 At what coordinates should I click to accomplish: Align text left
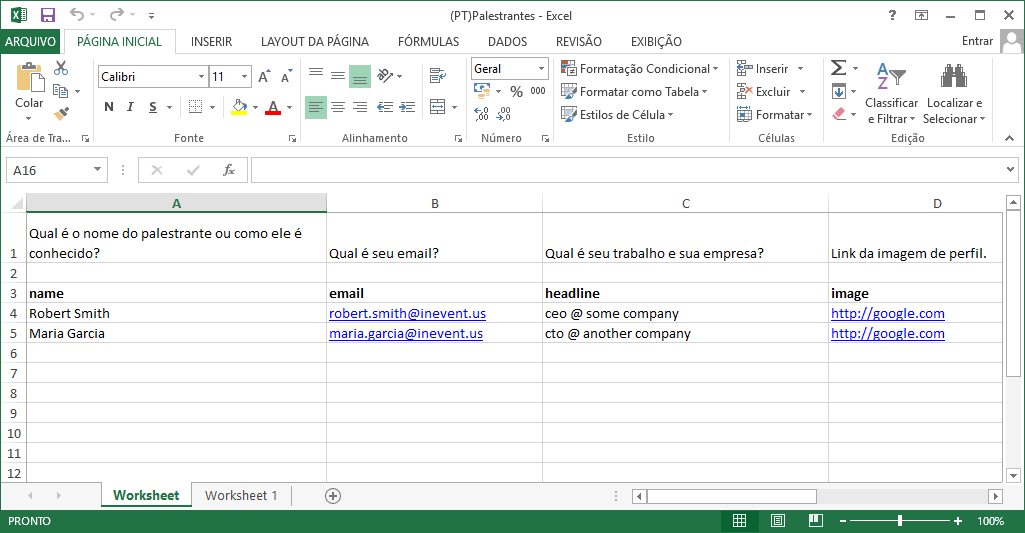click(x=316, y=107)
